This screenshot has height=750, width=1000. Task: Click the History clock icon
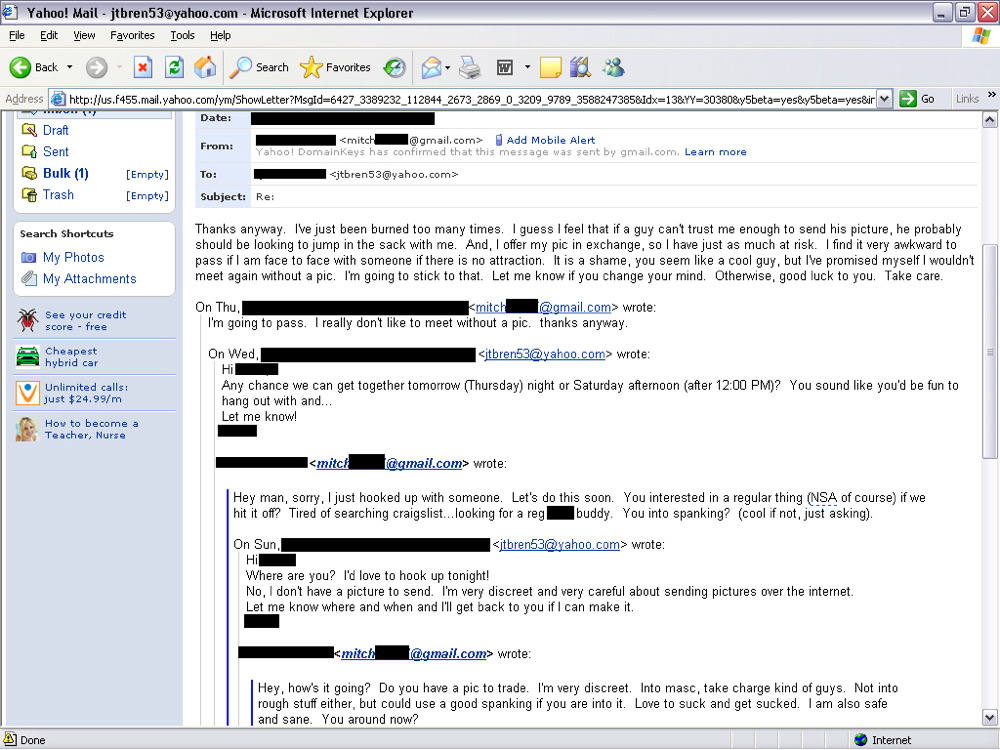point(395,67)
